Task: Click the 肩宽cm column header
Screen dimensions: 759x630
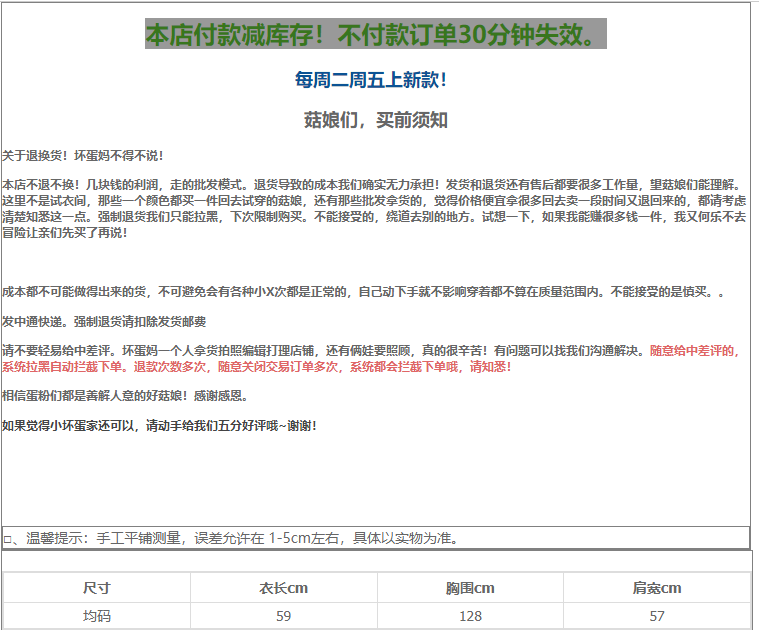Action: click(x=657, y=588)
